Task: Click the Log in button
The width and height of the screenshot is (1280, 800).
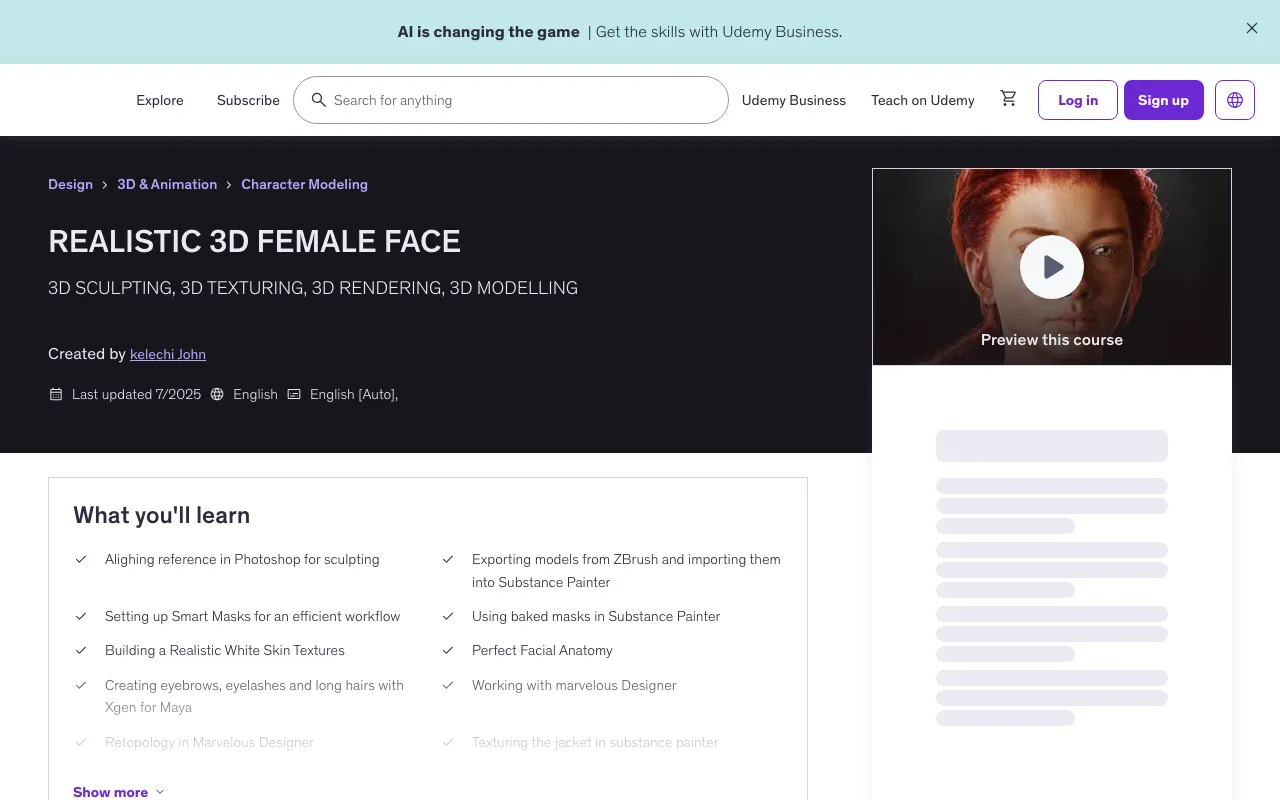Action: tap(1077, 100)
